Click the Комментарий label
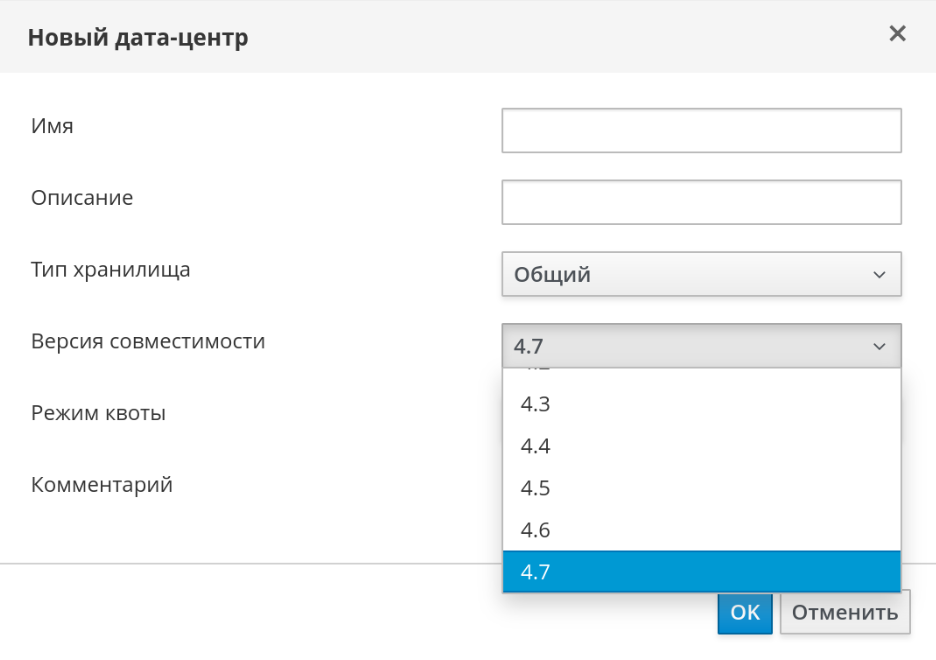The height and width of the screenshot is (660, 936). tap(102, 485)
